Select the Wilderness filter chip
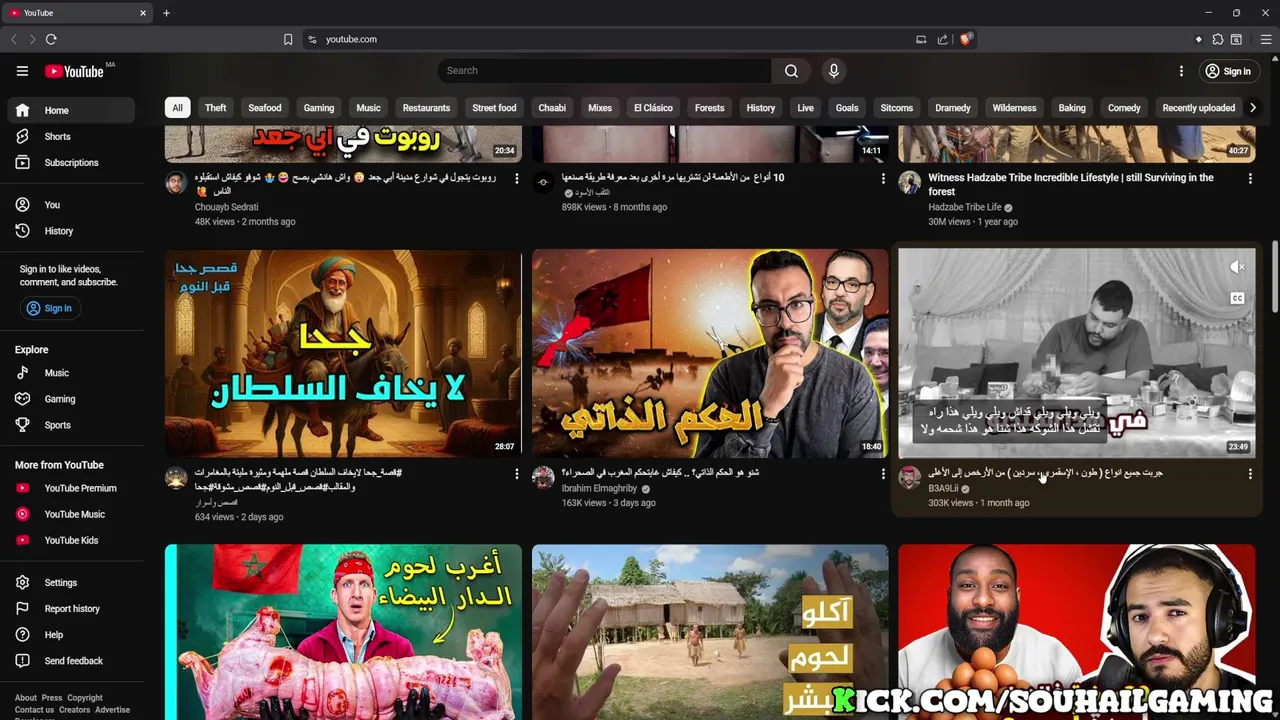The height and width of the screenshot is (720, 1280). click(1014, 108)
